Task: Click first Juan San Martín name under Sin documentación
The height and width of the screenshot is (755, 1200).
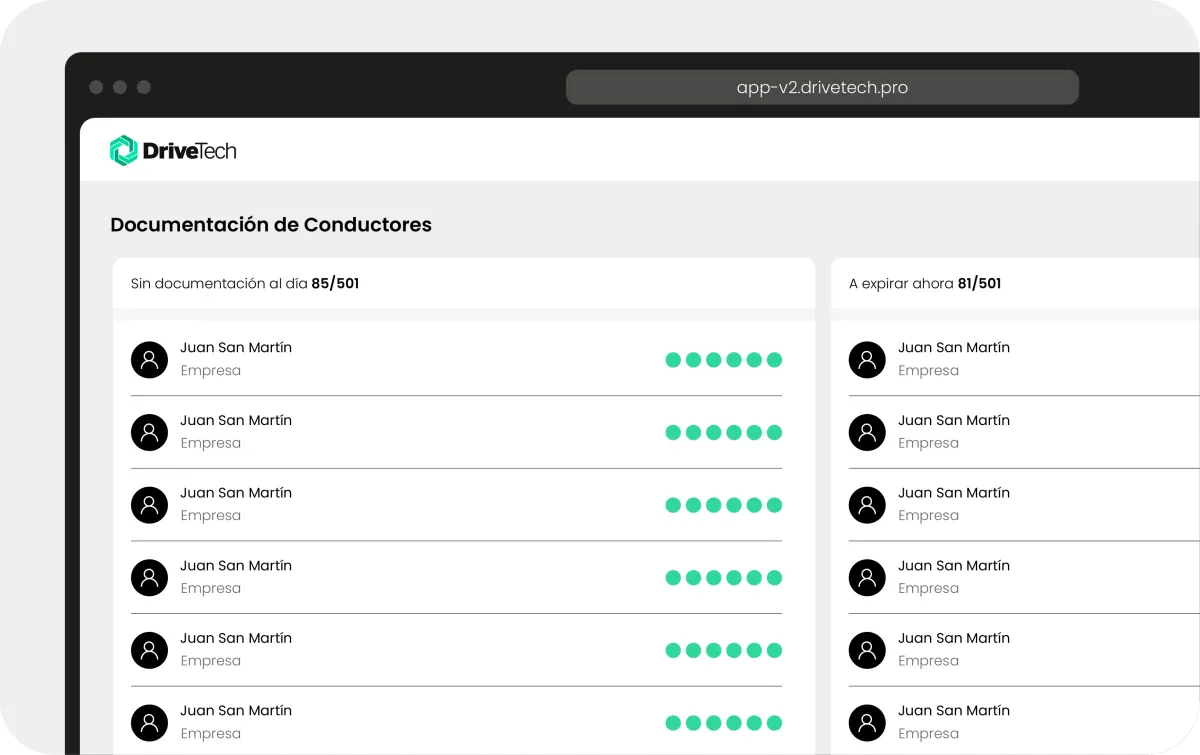Action: [236, 348]
